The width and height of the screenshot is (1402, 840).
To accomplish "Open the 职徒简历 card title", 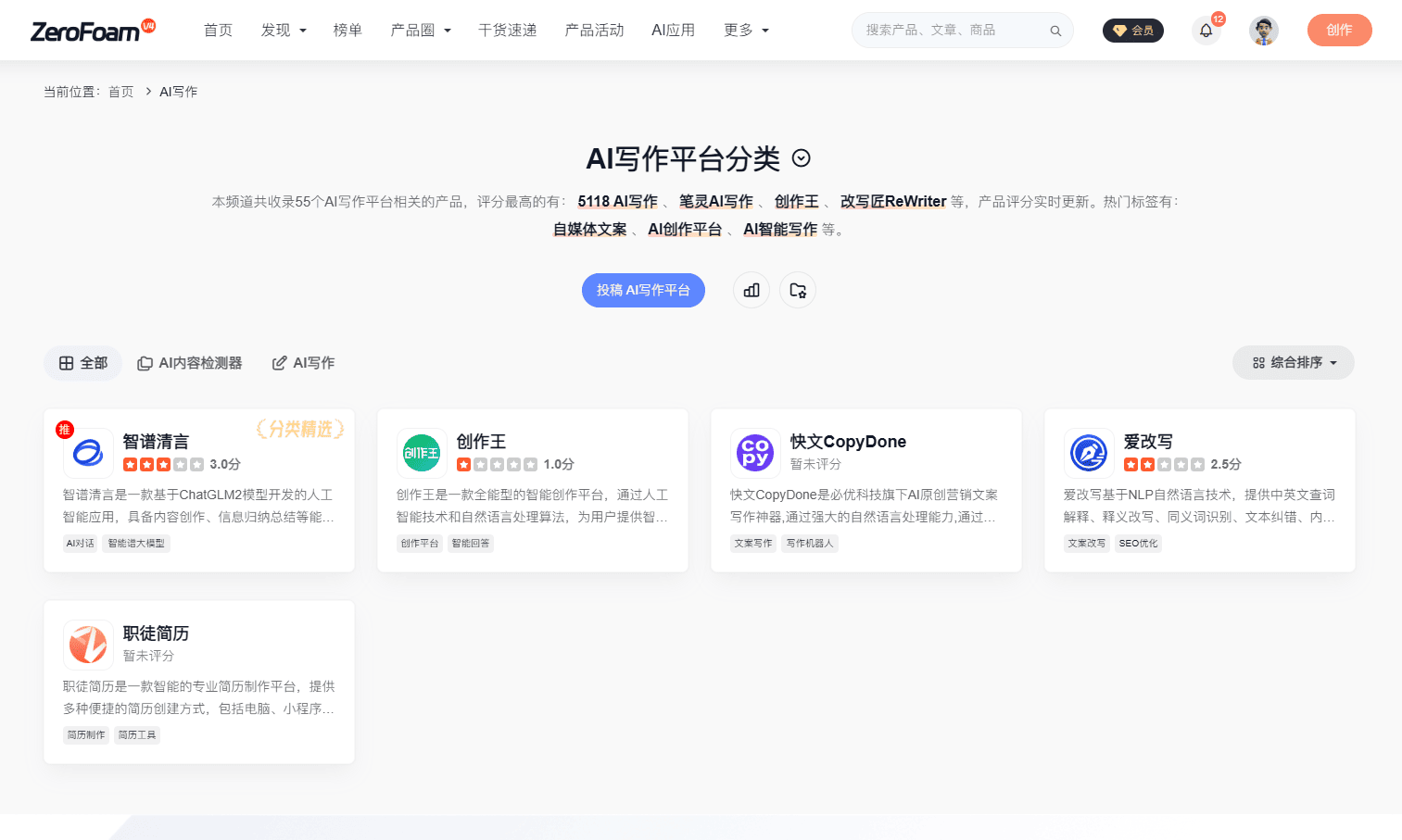I will [x=156, y=633].
